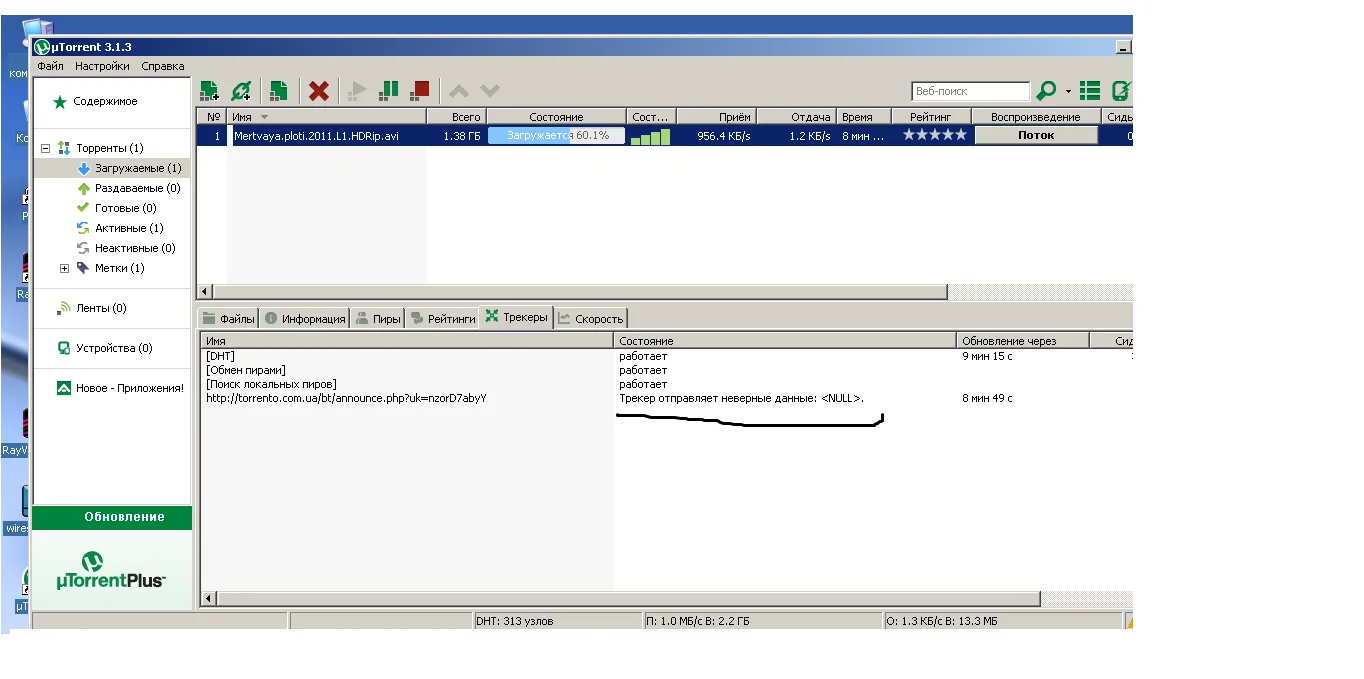The image size is (1364, 679).
Task: Switch to the Файлы tab
Action: click(229, 319)
